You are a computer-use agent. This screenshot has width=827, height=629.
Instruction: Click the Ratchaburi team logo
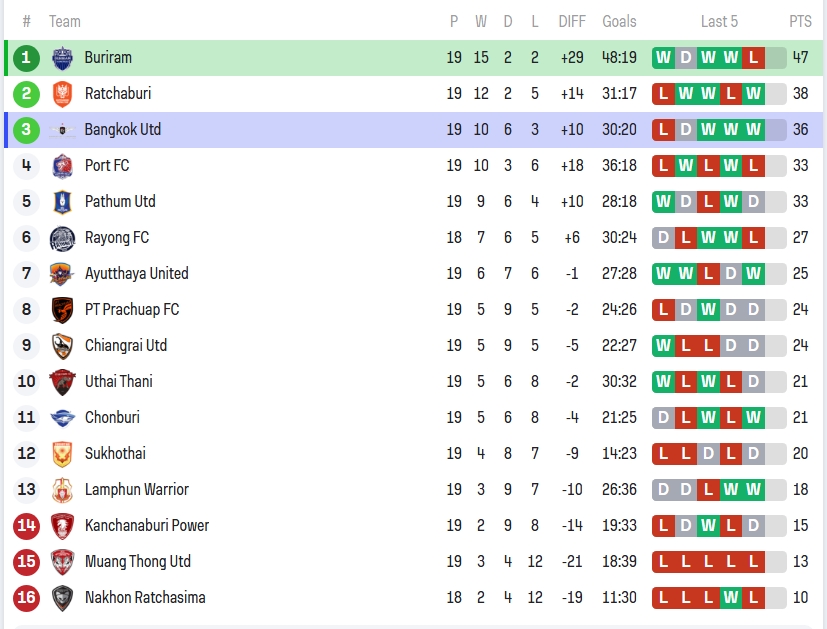tap(62, 94)
